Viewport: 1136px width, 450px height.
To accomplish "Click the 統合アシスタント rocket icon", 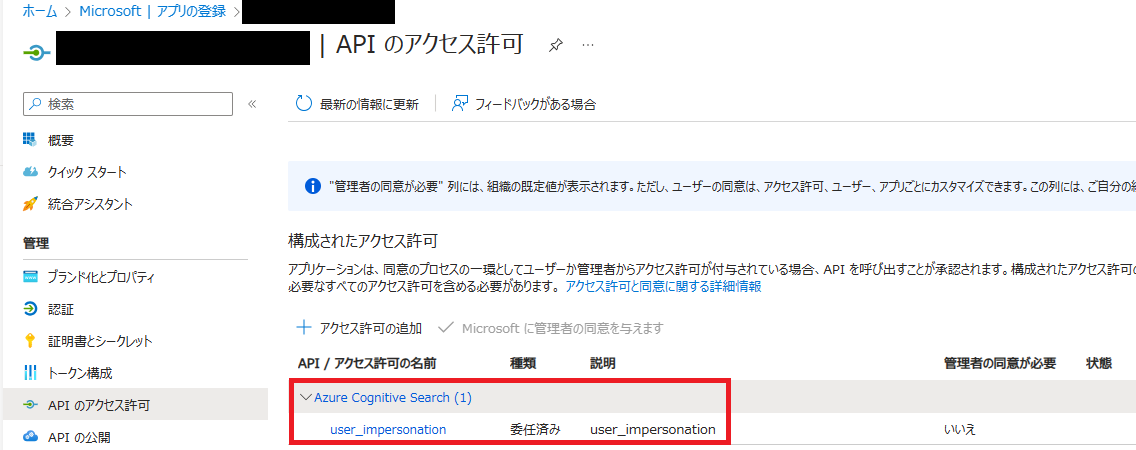I will tap(30, 204).
